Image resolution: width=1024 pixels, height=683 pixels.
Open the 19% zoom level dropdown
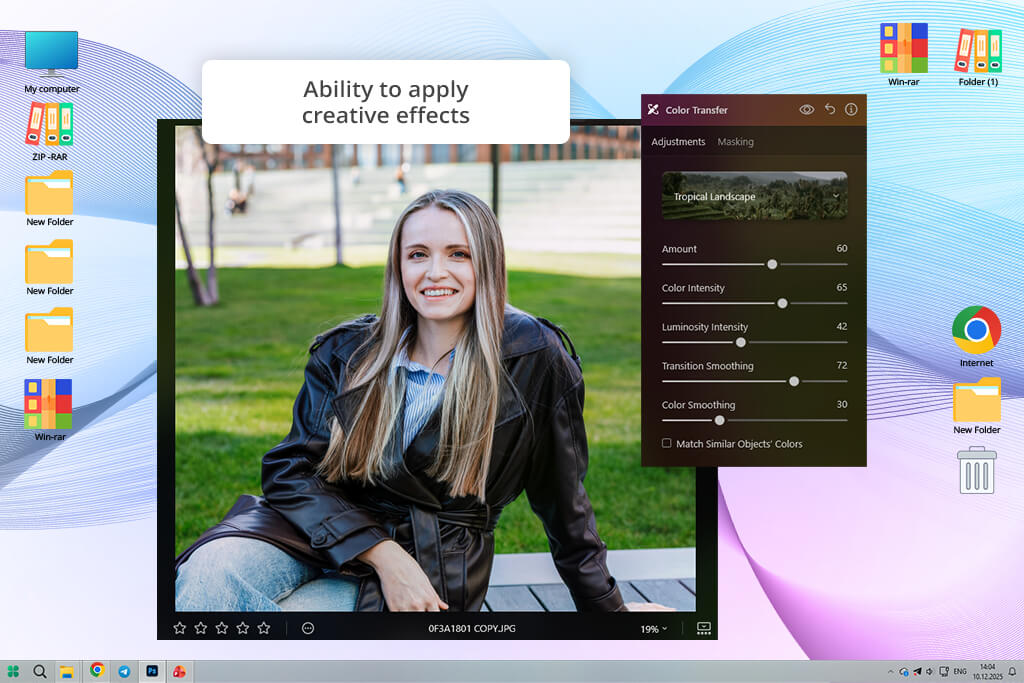click(654, 629)
